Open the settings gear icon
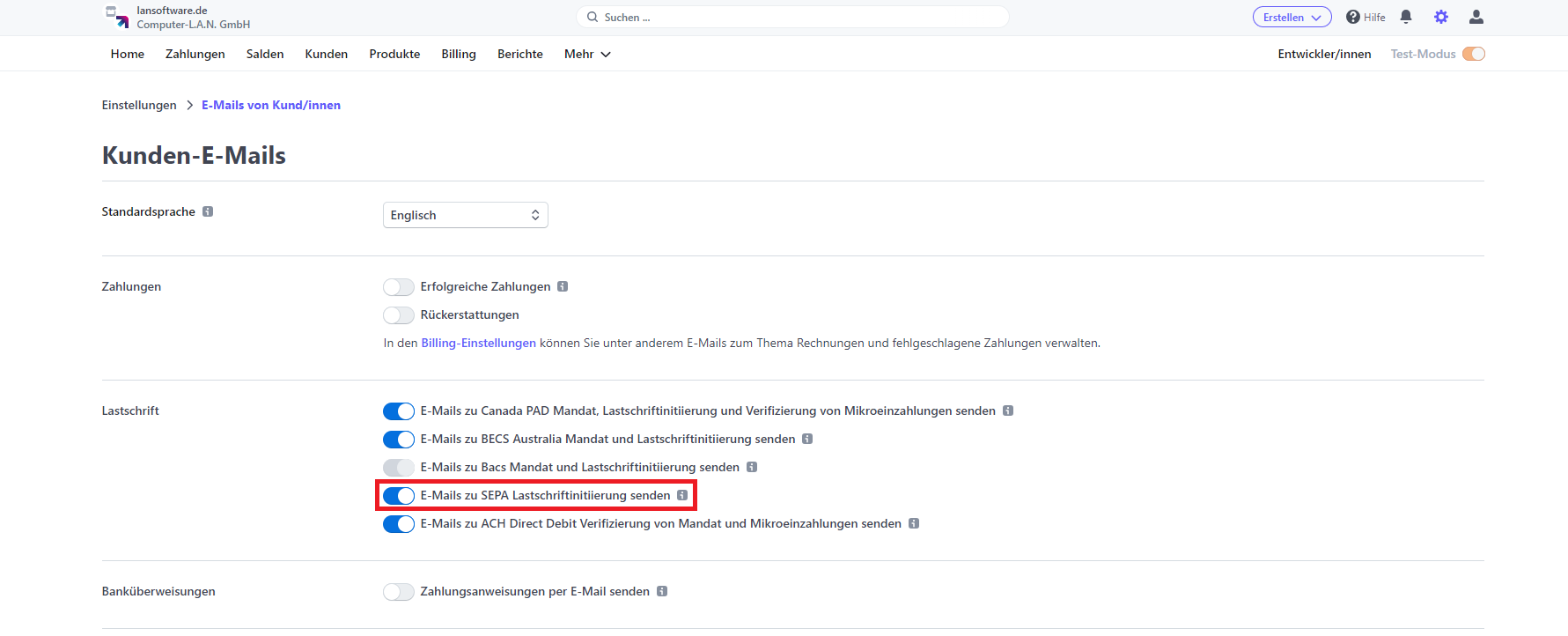This screenshot has height=636, width=1568. (1441, 17)
